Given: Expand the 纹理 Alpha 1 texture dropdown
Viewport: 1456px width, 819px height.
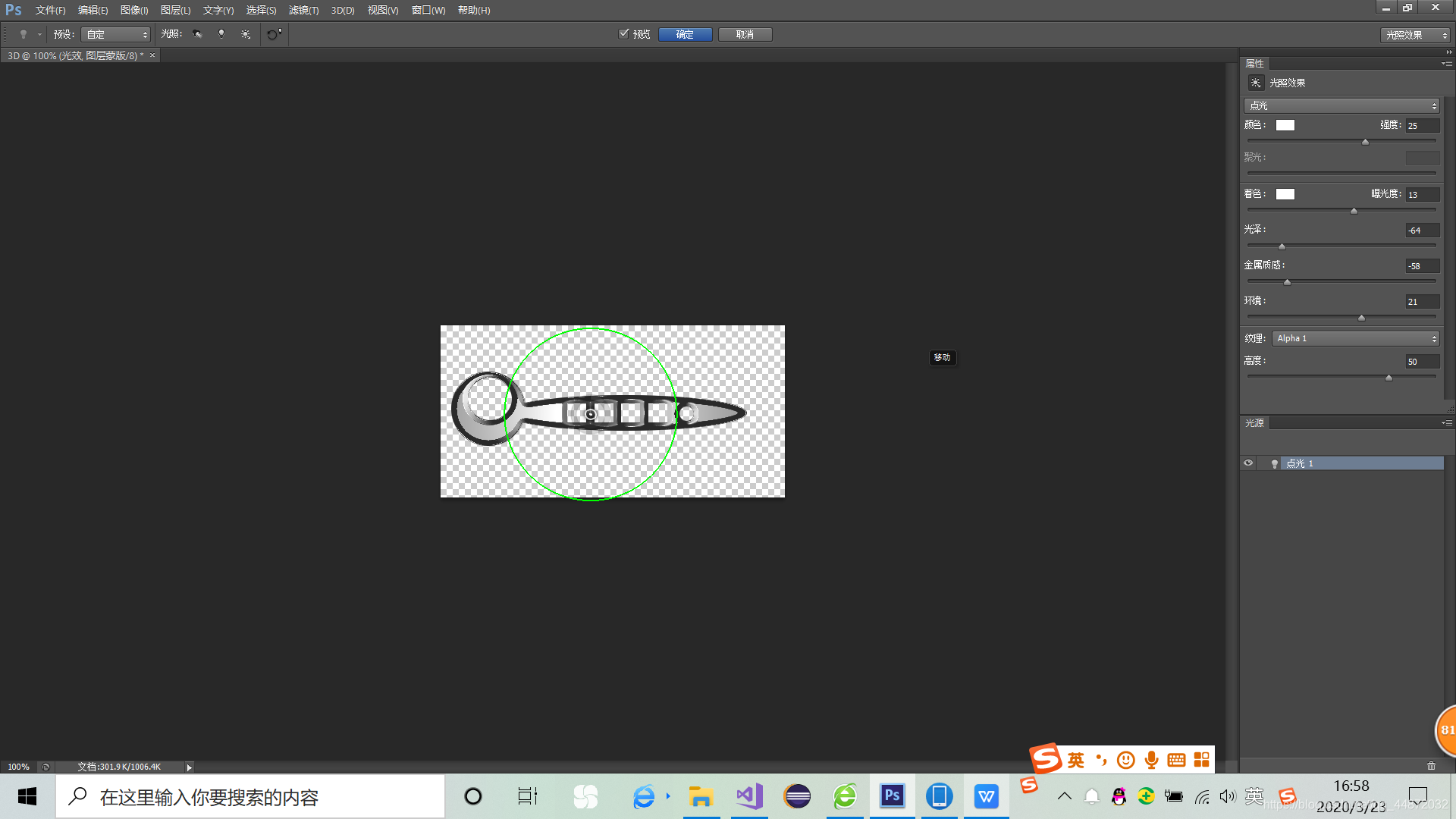Looking at the screenshot, I should tap(1356, 338).
